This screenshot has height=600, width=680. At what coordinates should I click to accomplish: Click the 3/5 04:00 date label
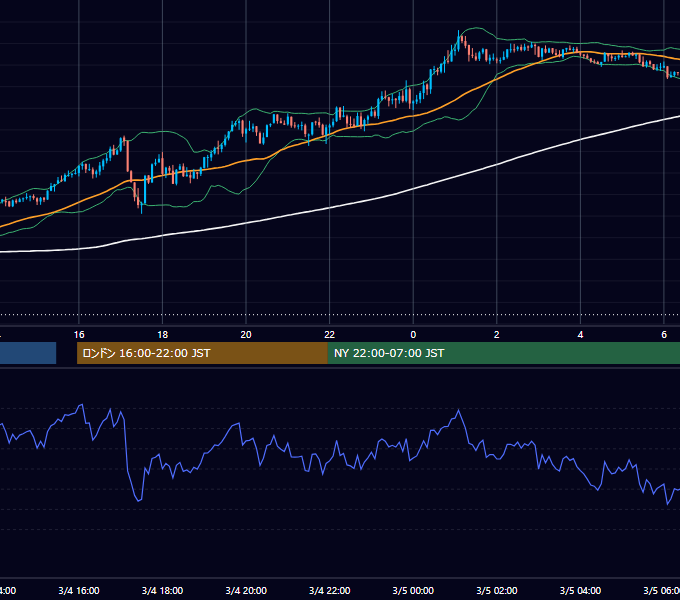pyautogui.click(x=580, y=590)
